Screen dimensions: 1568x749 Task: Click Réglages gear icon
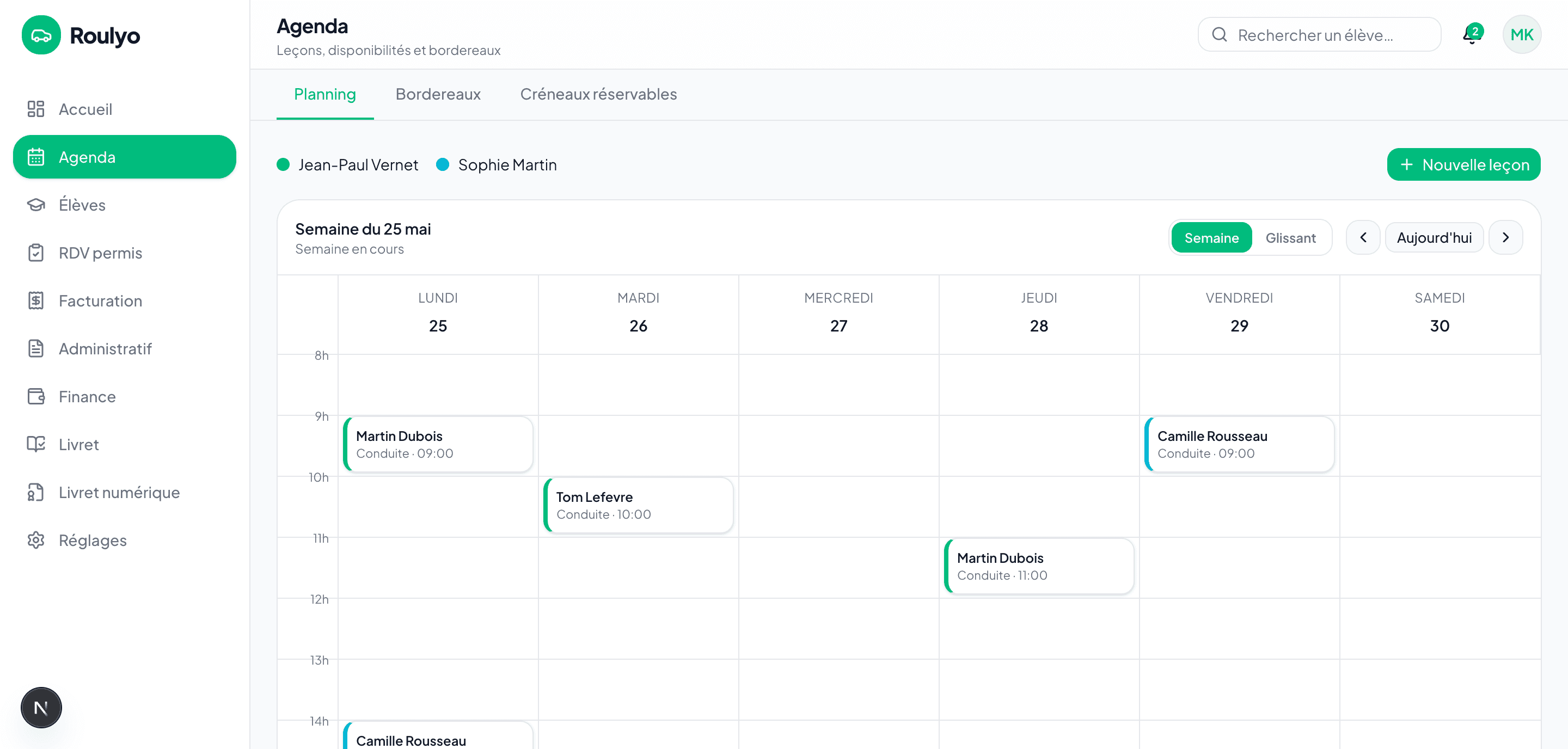36,541
